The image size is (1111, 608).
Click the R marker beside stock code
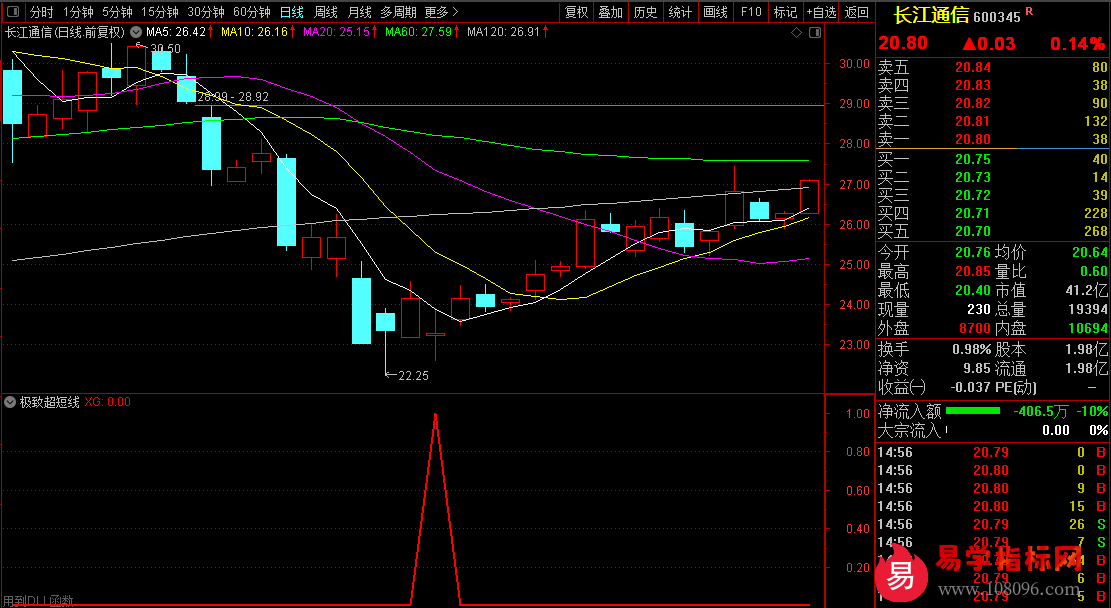coord(1029,12)
